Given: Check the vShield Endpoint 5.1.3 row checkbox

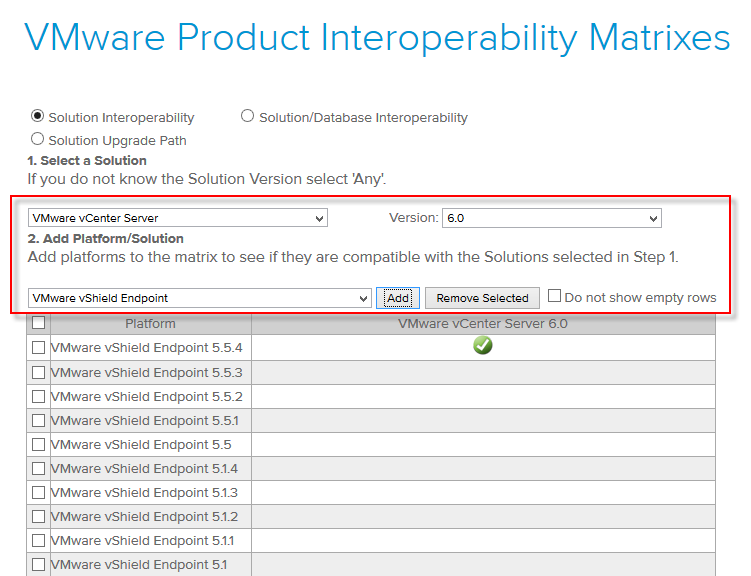Looking at the screenshot, I should [38, 492].
